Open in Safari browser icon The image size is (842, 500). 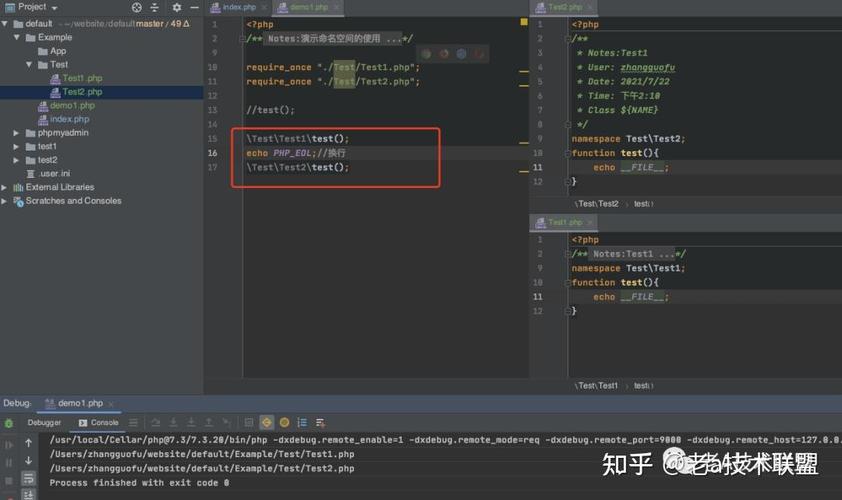(x=461, y=54)
